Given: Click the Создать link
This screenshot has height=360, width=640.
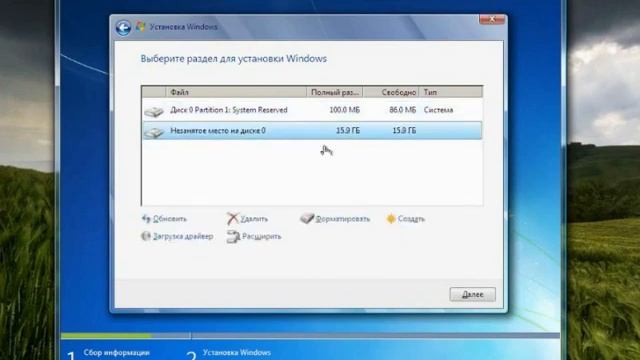Looking at the screenshot, I should (x=411, y=219).
